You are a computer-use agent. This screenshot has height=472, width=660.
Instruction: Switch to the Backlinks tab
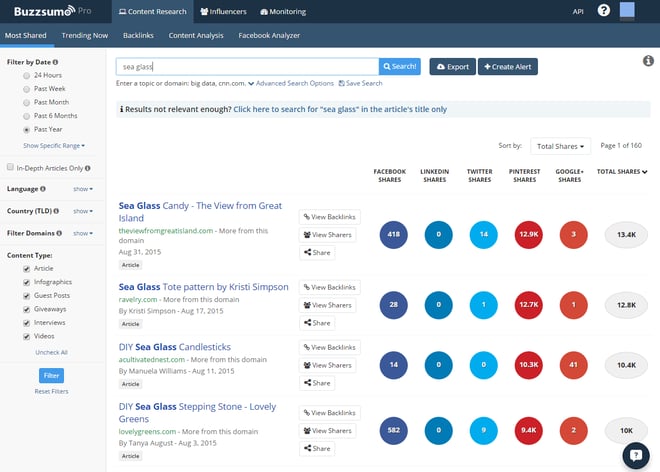[x=138, y=35]
